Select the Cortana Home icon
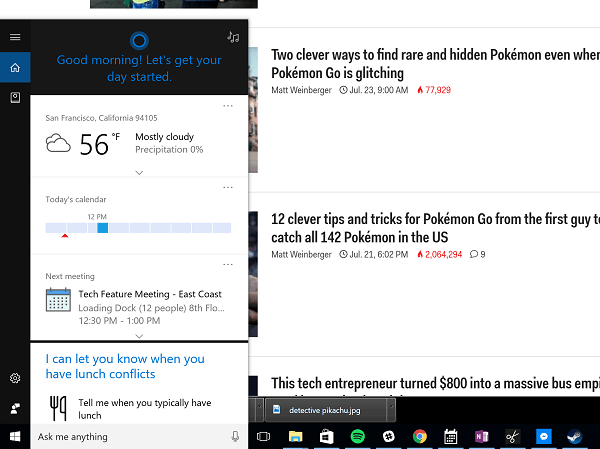600x449 pixels. click(15, 67)
